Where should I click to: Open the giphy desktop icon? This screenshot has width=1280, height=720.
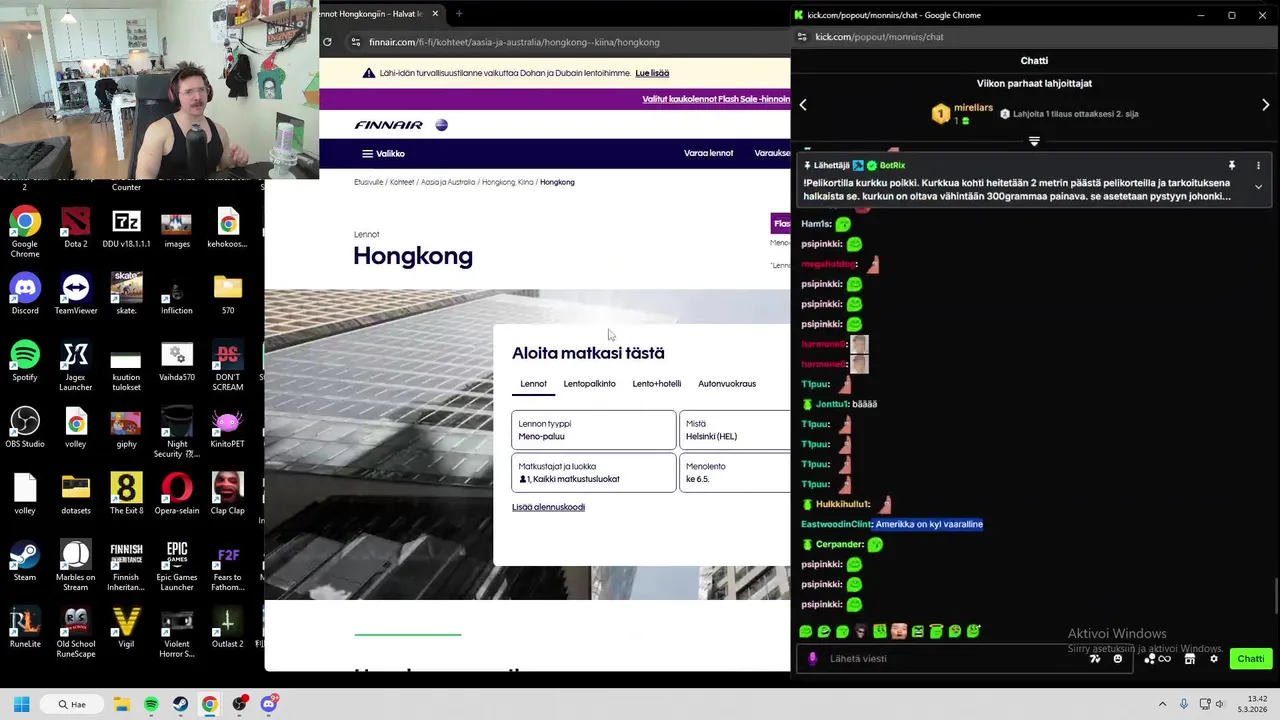tap(126, 428)
